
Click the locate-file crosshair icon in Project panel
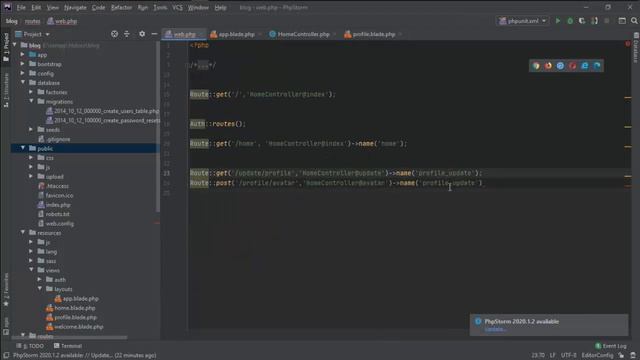tap(114, 34)
